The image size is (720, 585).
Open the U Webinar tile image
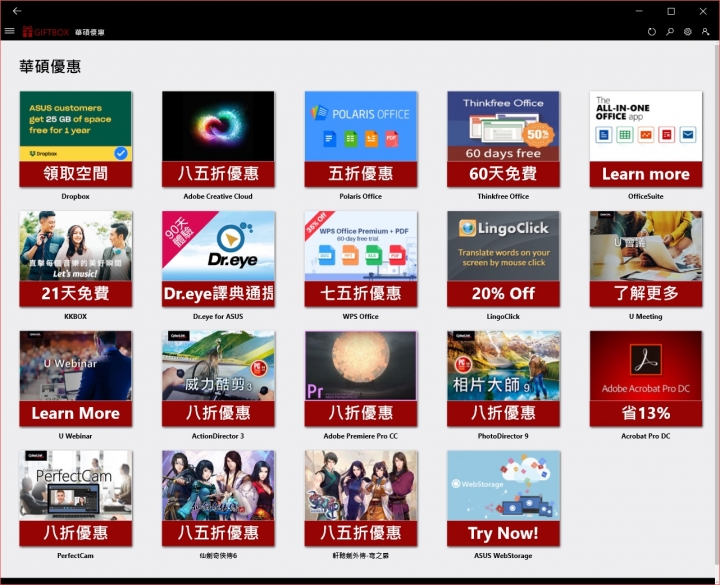76,366
